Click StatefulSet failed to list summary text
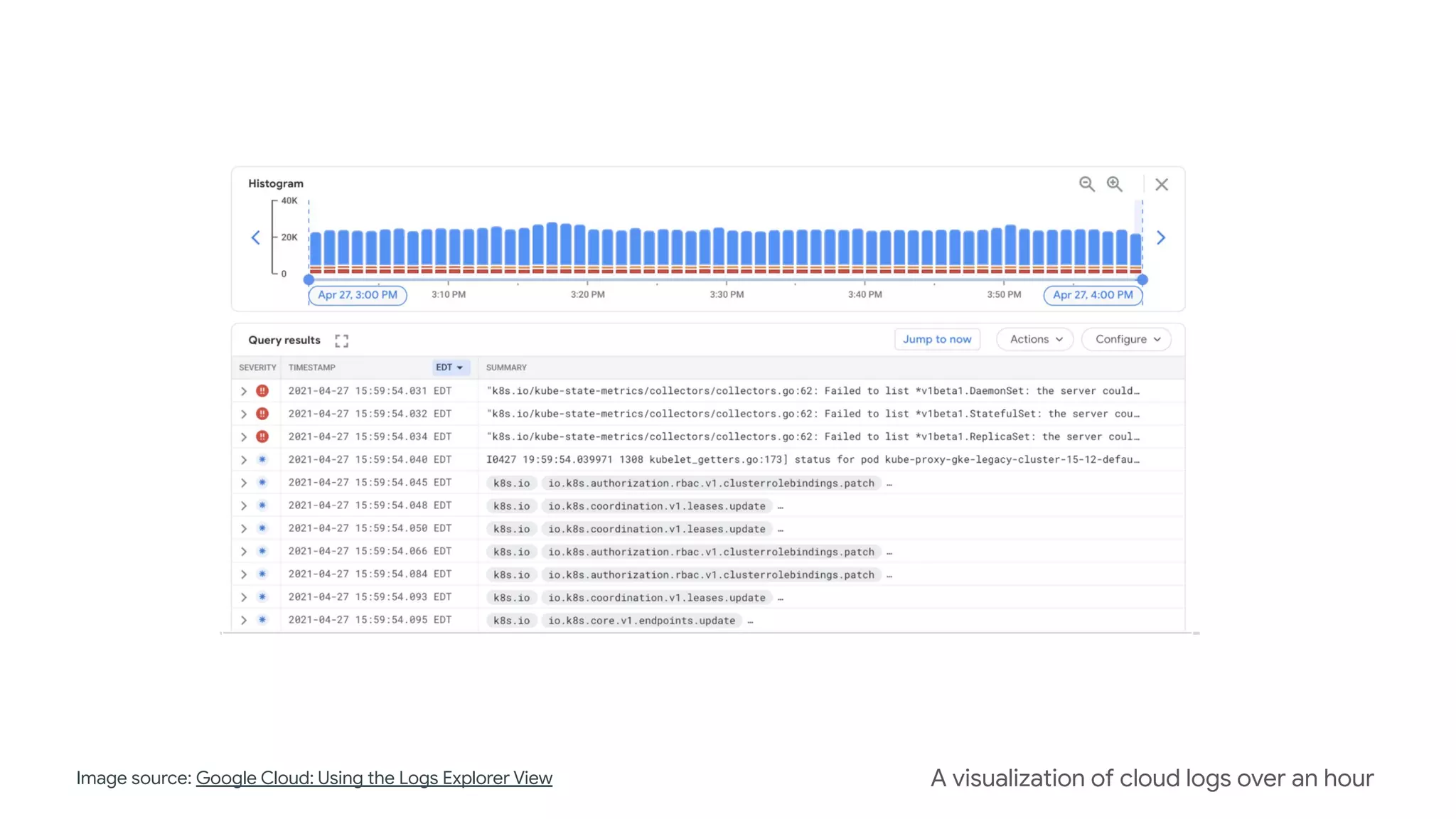The height and width of the screenshot is (819, 1456). pyautogui.click(x=813, y=414)
